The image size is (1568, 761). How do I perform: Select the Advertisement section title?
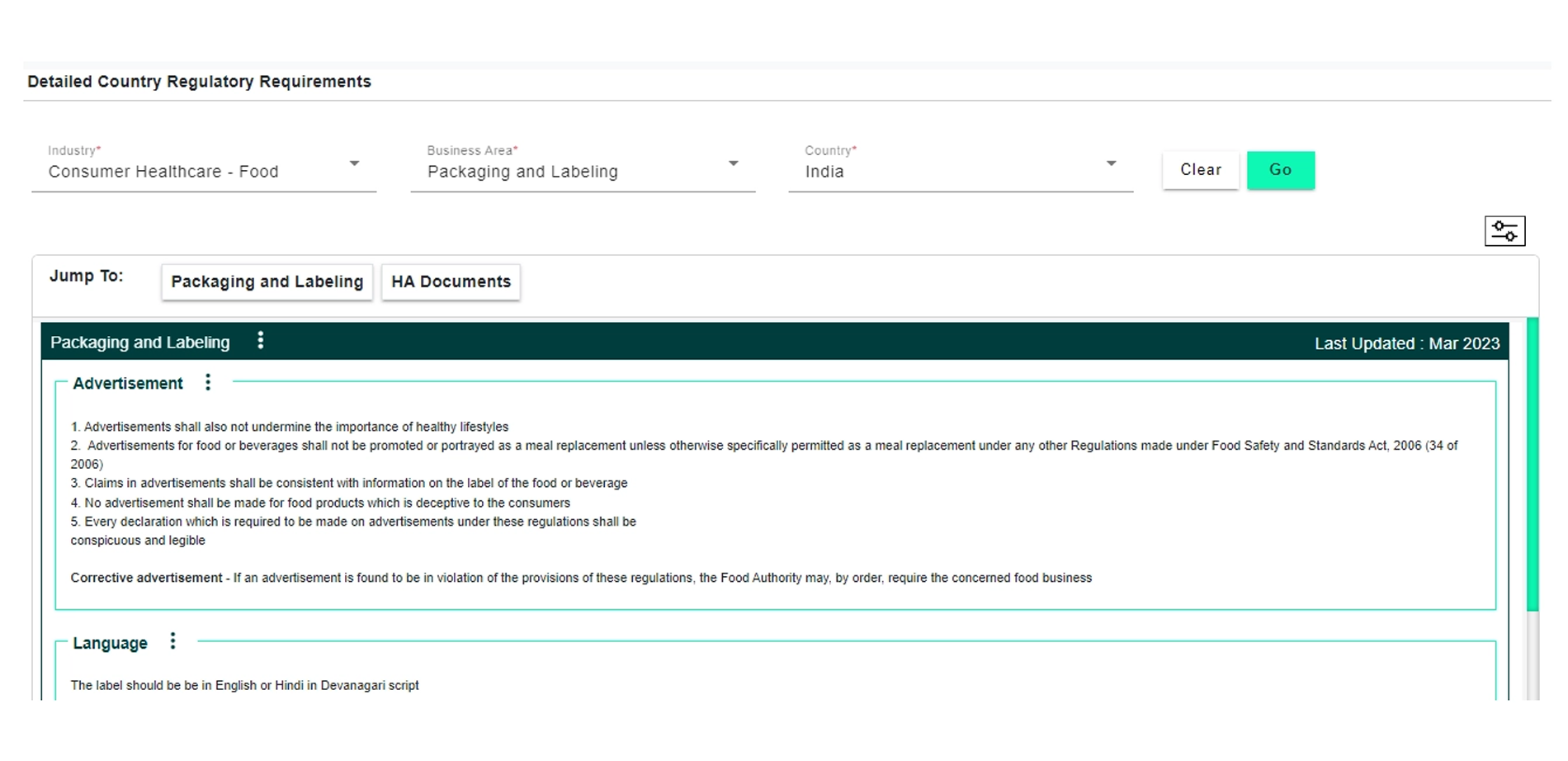[x=128, y=384]
